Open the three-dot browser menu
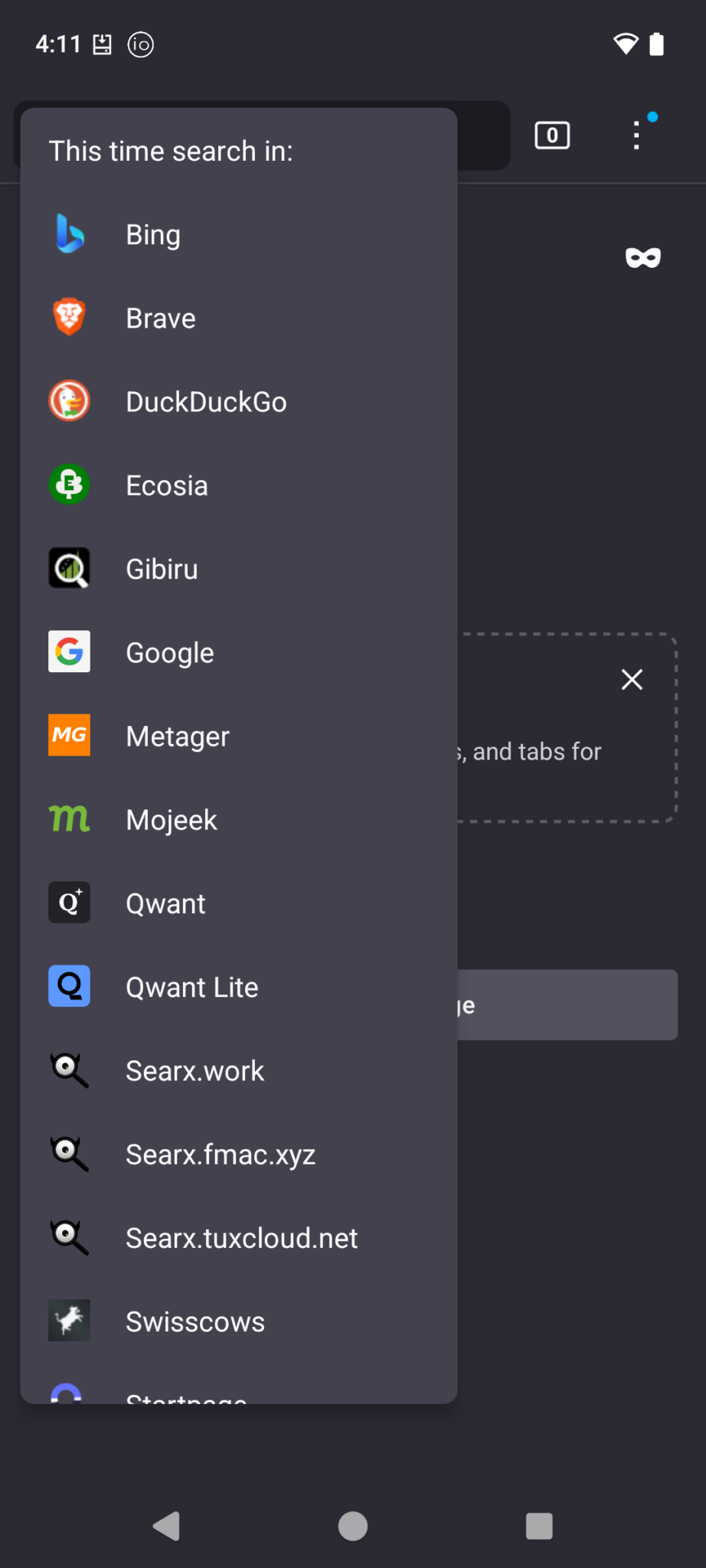The image size is (706, 1568). (636, 136)
